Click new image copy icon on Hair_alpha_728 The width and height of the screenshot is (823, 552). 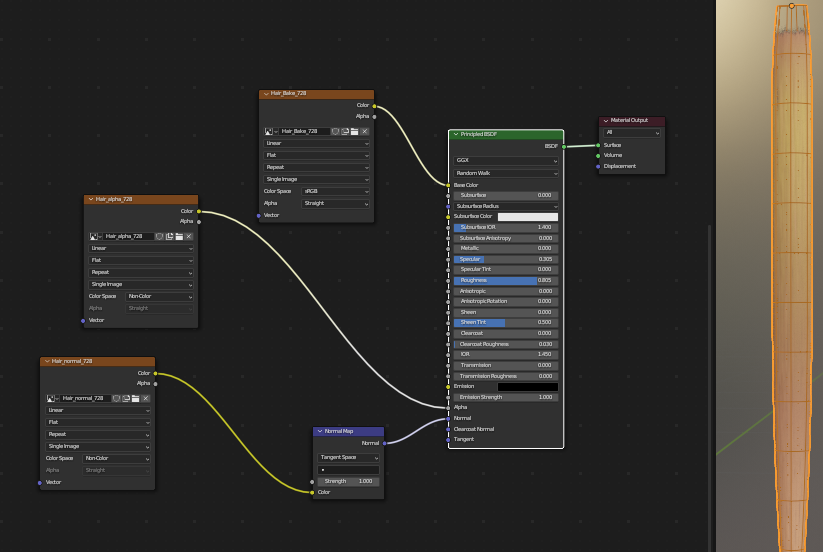click(x=169, y=236)
